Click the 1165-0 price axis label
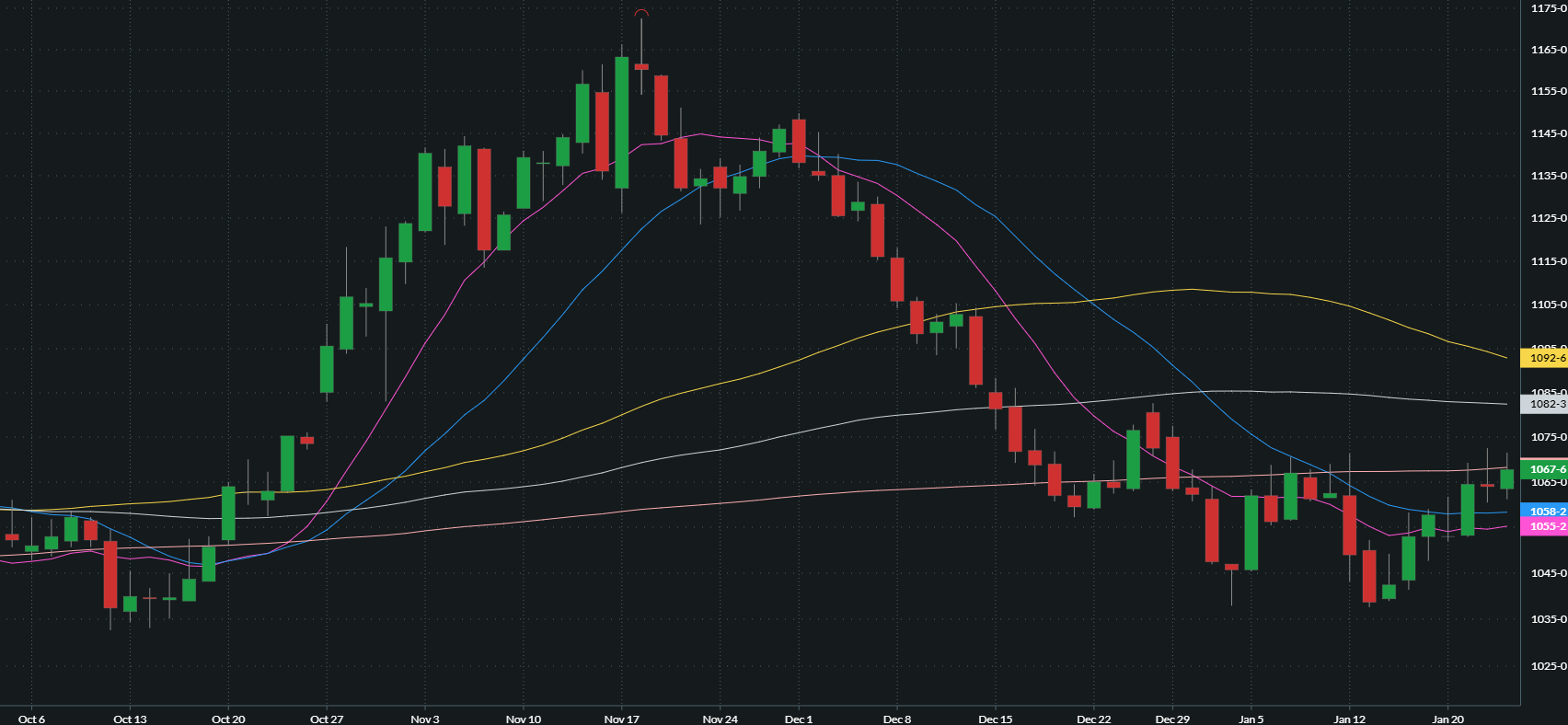 coord(1548,50)
